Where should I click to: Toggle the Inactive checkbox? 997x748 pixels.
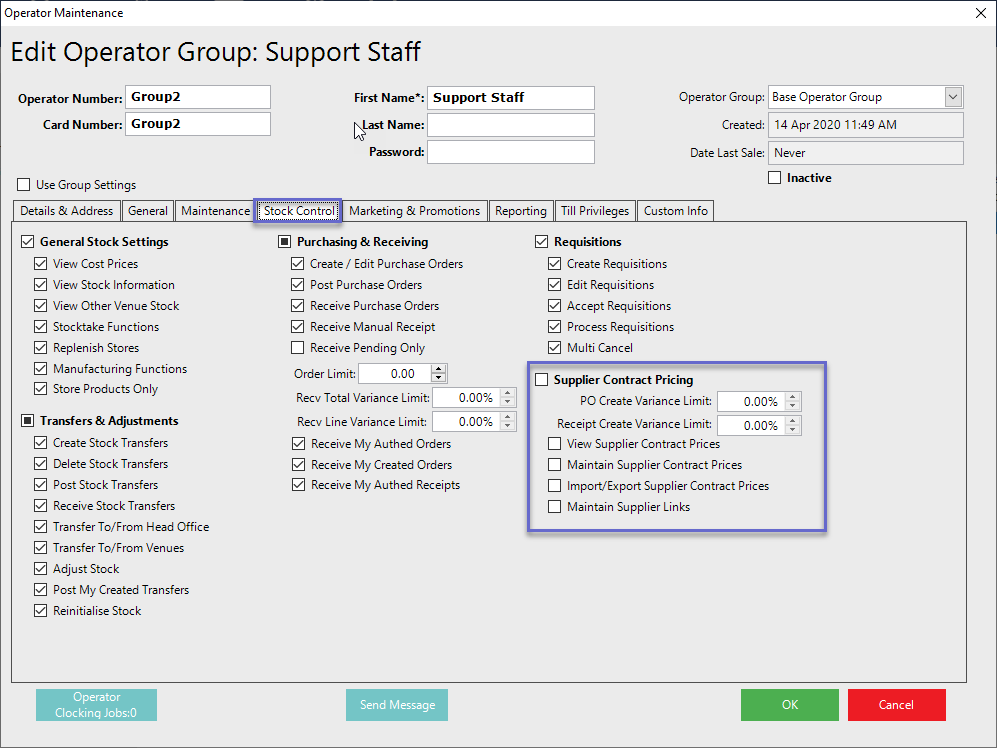(774, 178)
